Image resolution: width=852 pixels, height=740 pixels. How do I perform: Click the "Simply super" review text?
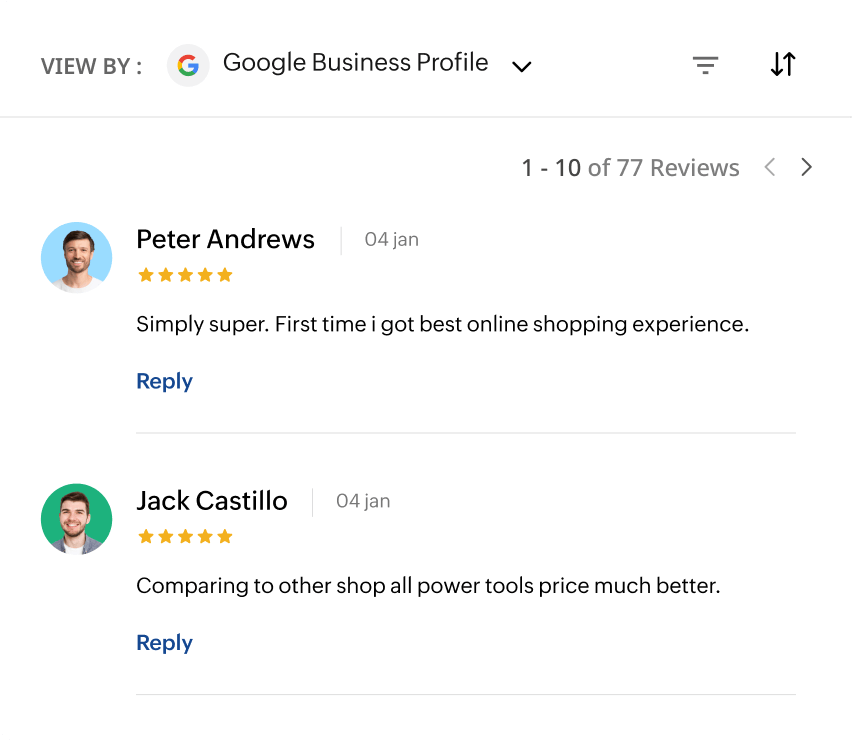[x=442, y=325]
